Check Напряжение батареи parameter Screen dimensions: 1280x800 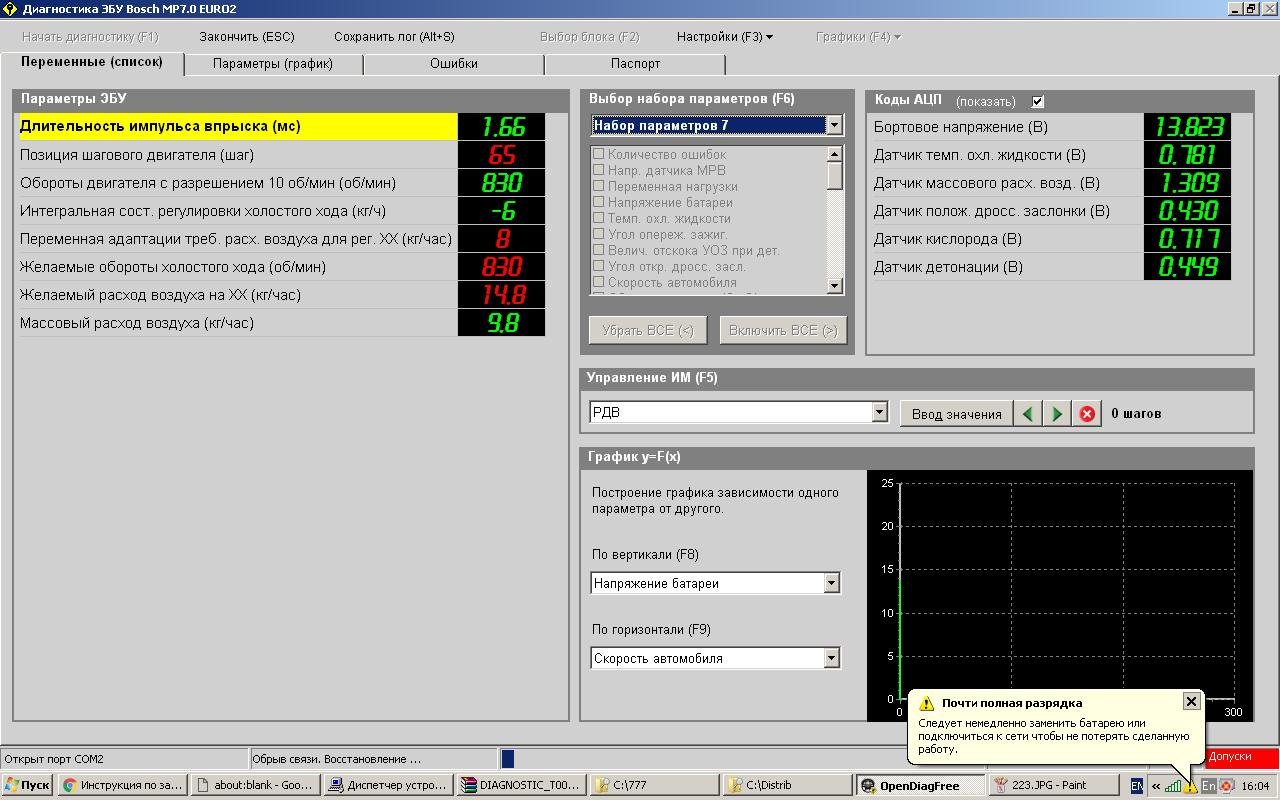598,202
